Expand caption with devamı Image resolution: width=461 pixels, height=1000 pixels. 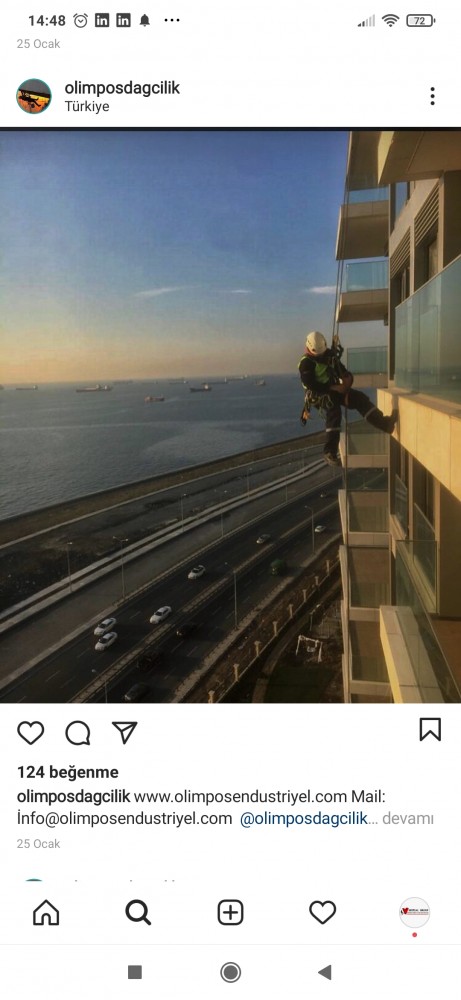pos(408,819)
